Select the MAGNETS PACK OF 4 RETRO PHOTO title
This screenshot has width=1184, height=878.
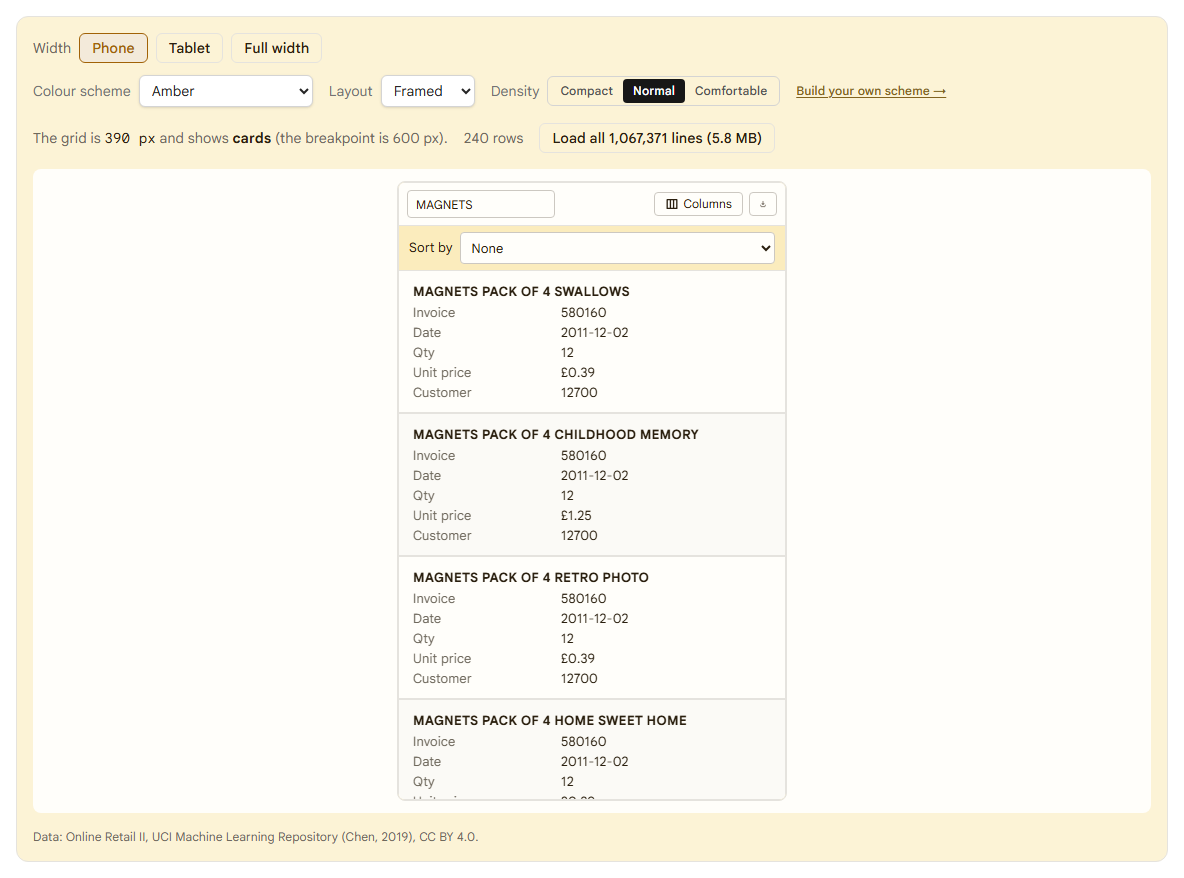click(531, 578)
